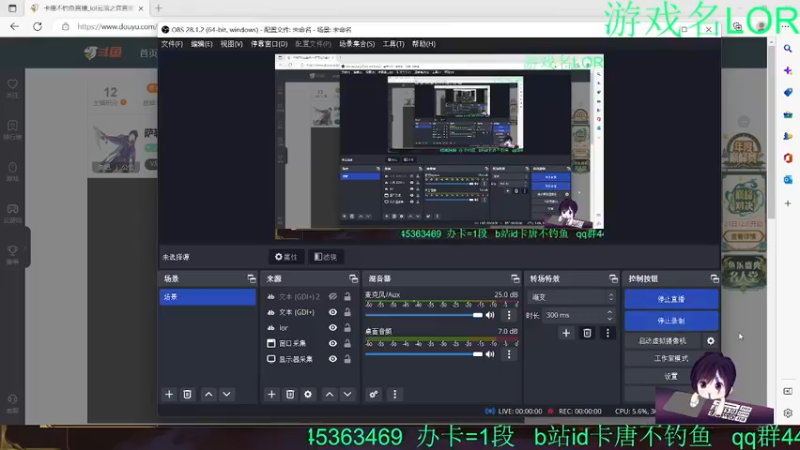Image resolution: width=800 pixels, height=450 pixels.
Task: Hide the 显示器采集 source
Action: click(x=333, y=359)
